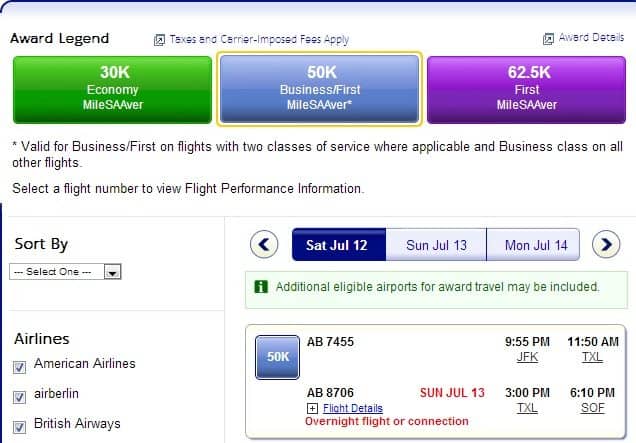636x443 pixels.
Task: Switch to Sun Jul 13 tab
Action: tap(436, 245)
